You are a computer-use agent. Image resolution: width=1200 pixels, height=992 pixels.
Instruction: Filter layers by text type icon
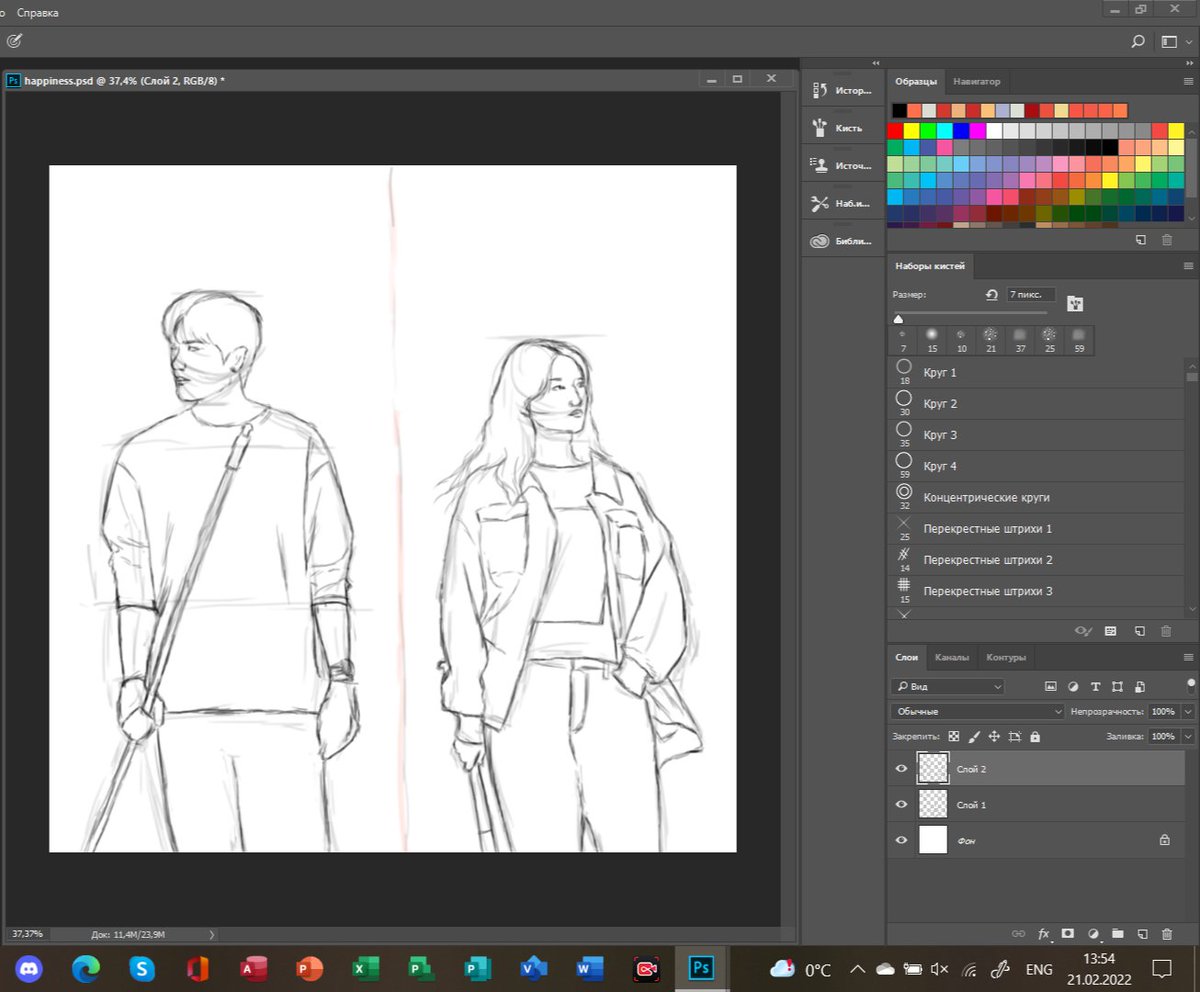point(1095,687)
